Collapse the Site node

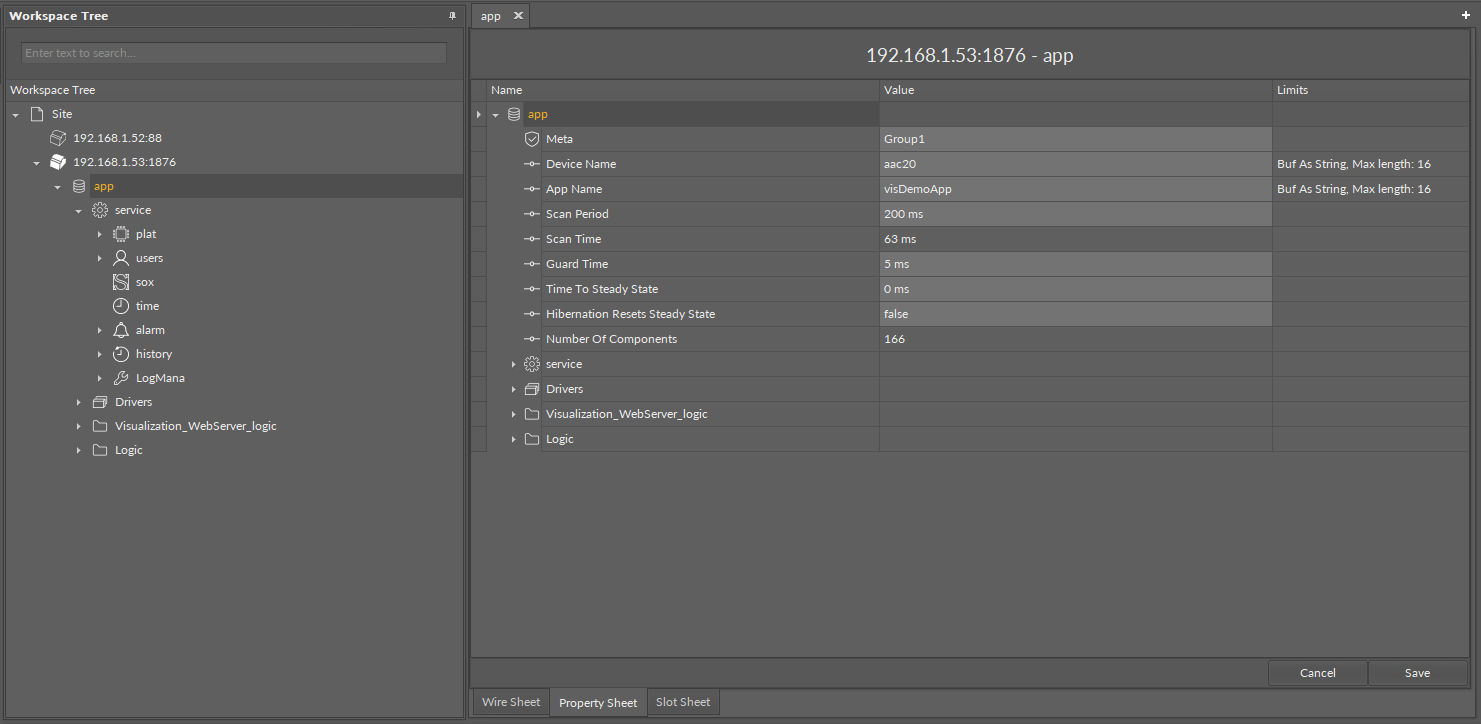click(16, 115)
